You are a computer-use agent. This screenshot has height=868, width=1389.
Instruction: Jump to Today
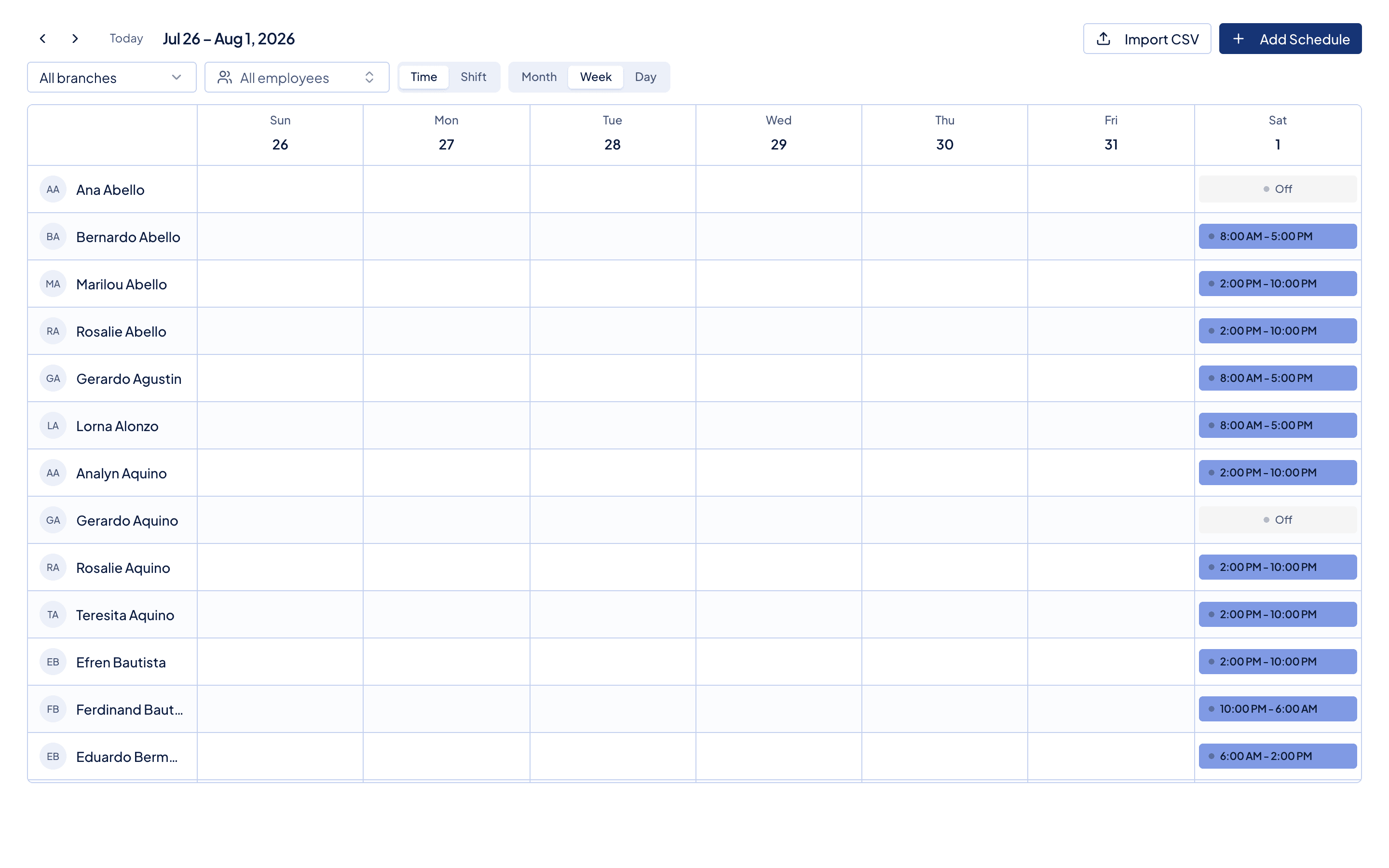coord(126,39)
